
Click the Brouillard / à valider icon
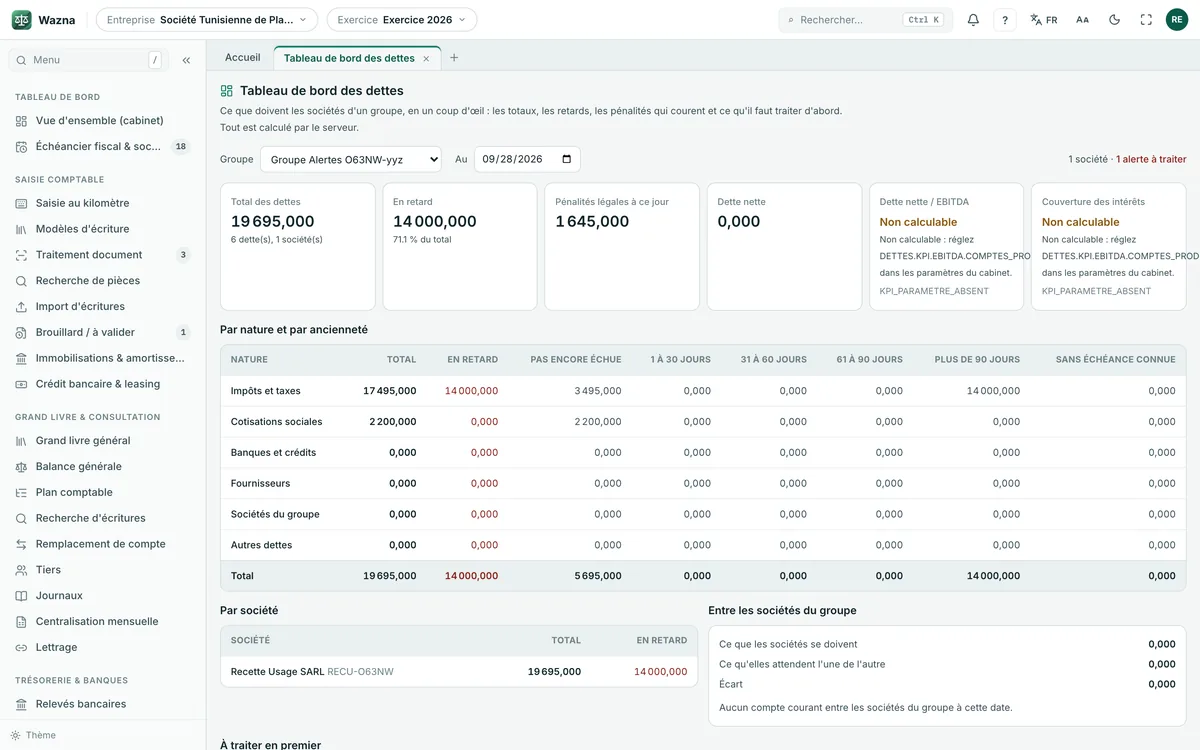[22, 333]
